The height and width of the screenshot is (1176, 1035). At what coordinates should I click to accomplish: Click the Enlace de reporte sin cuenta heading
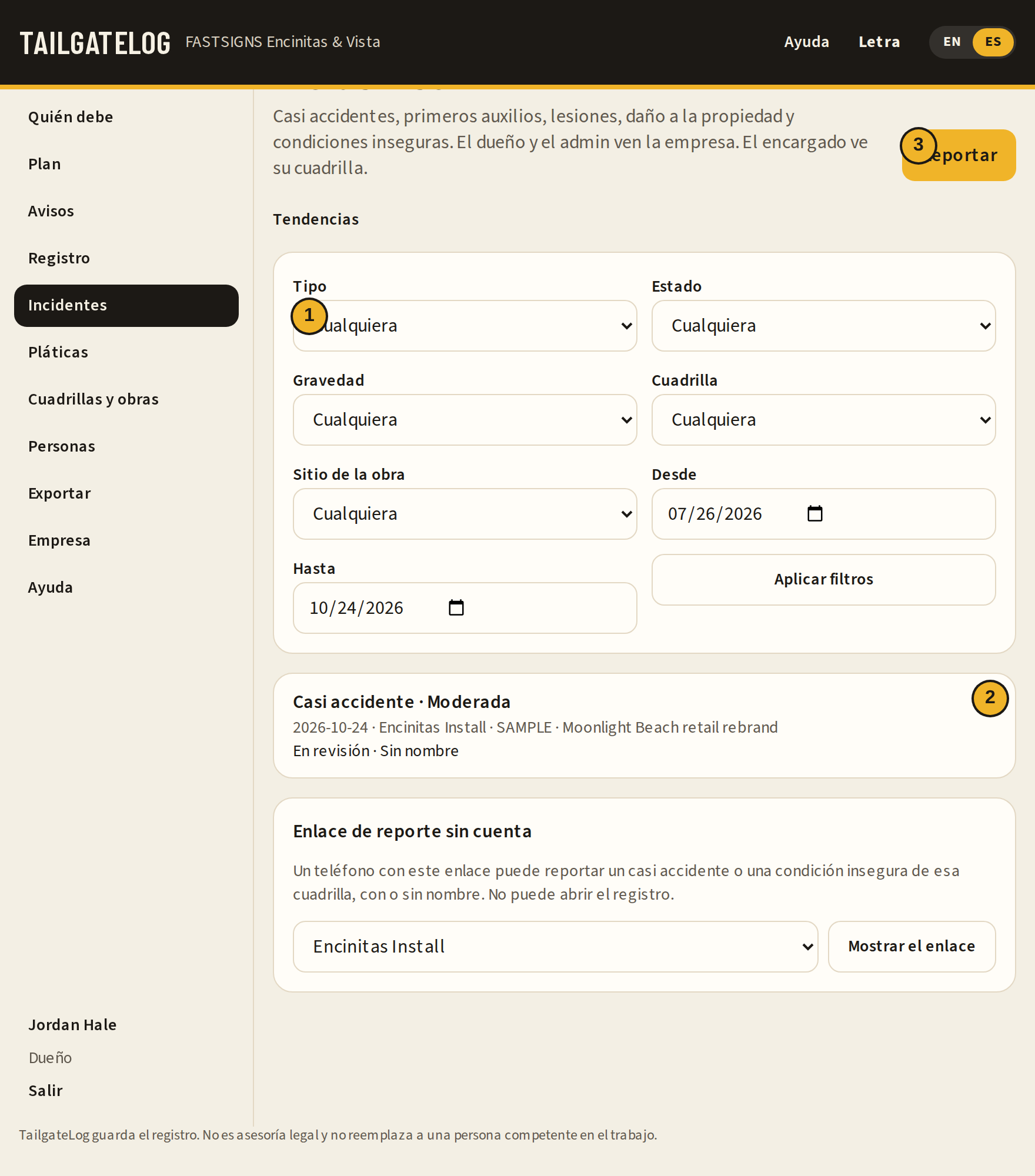click(x=412, y=831)
